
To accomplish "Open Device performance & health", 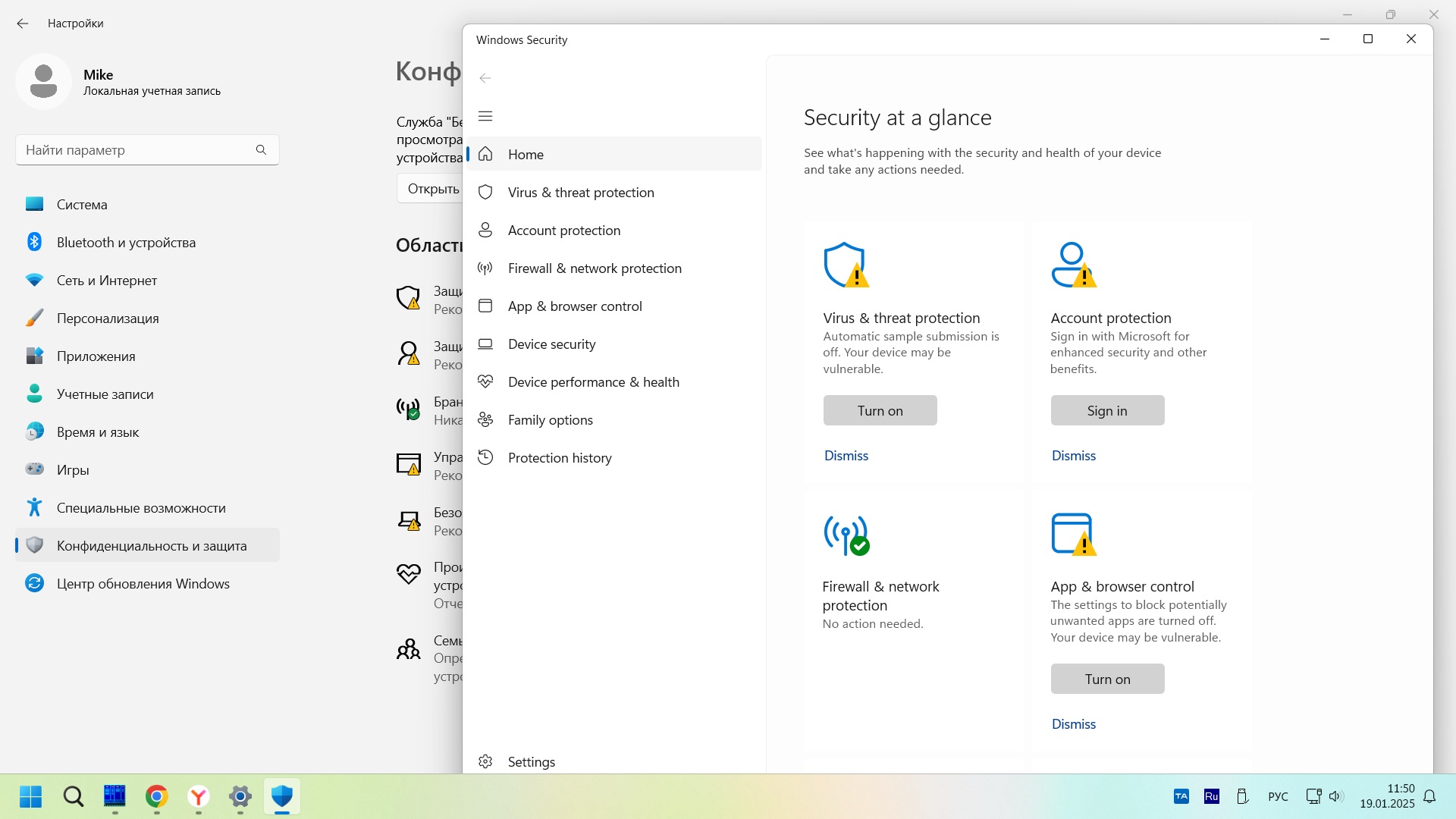I will coord(593,382).
